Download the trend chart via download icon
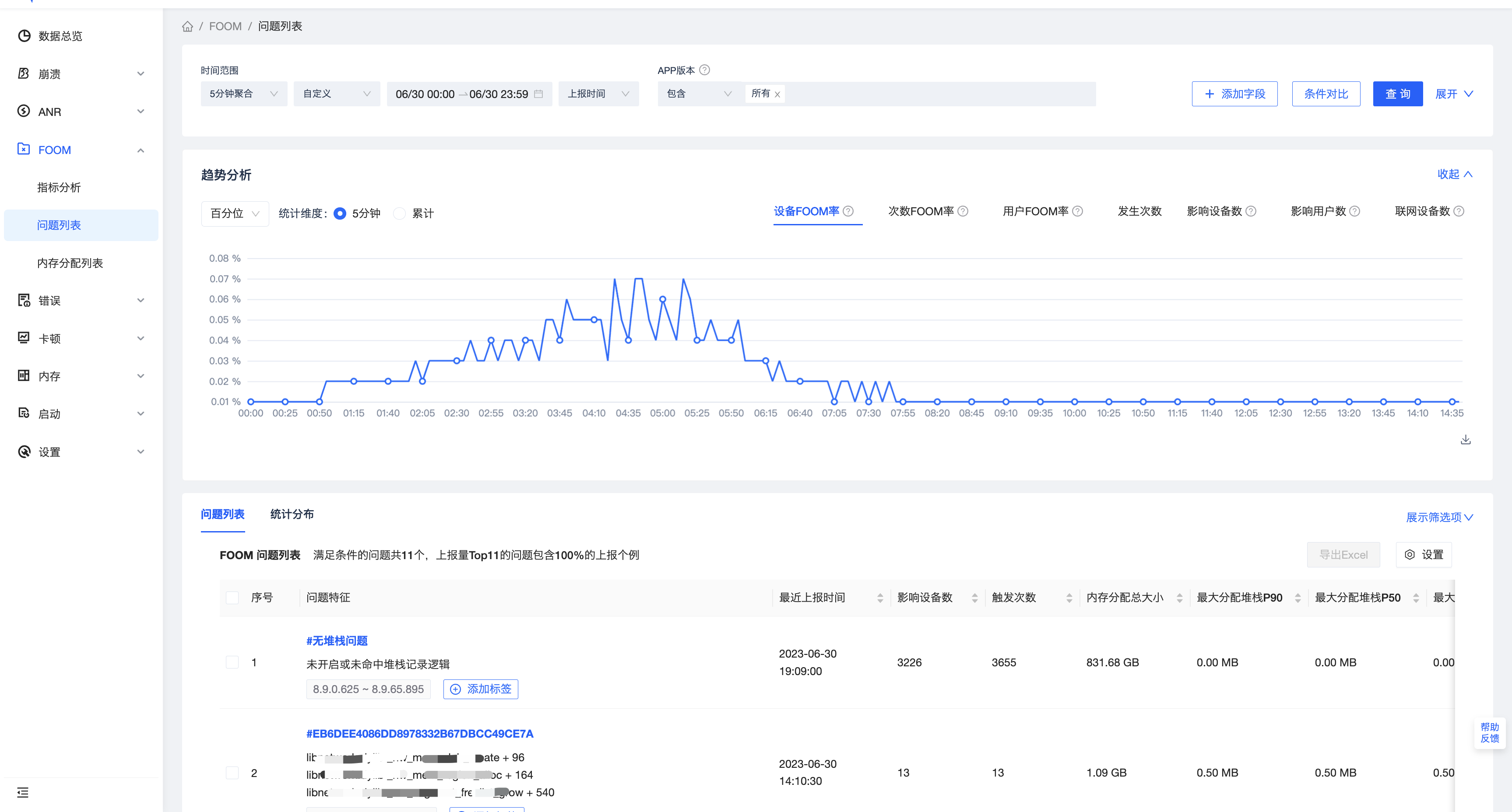Viewport: 1512px width, 812px height. pyautogui.click(x=1466, y=440)
